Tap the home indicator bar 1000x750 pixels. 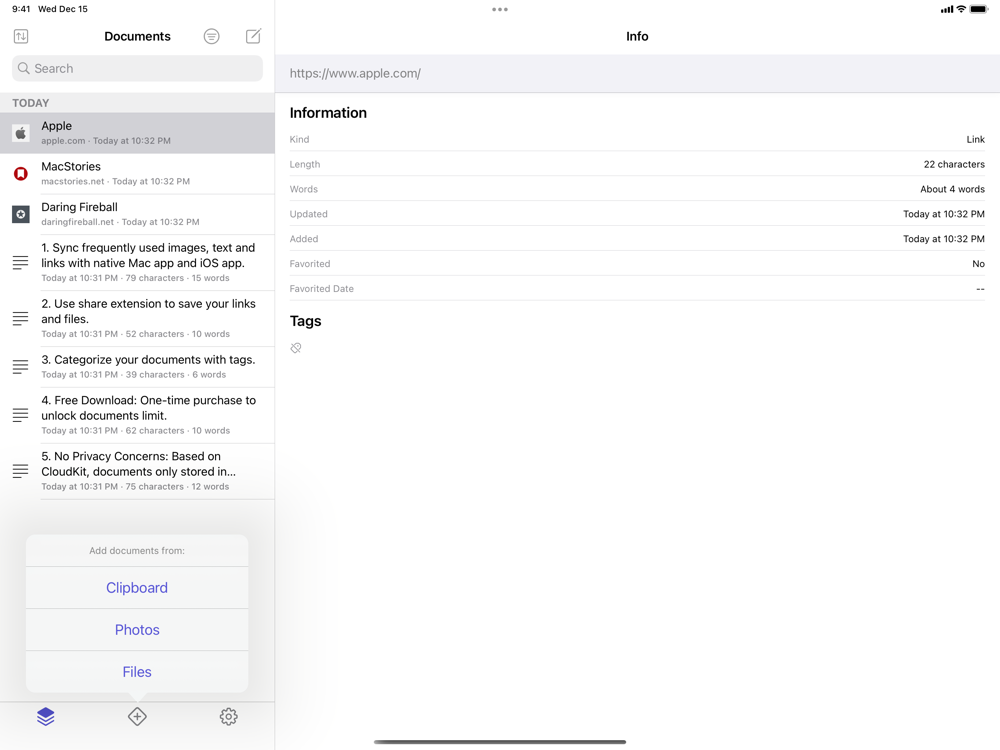[500, 742]
